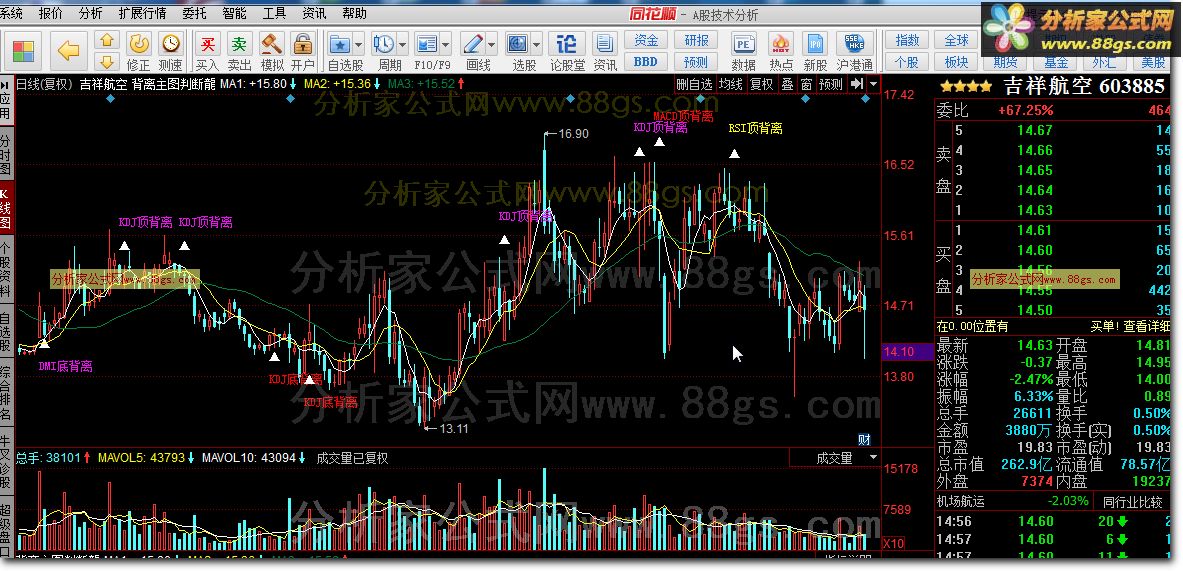The height and width of the screenshot is (571, 1183).
Task: Open the 扩展行情 menu
Action: pyautogui.click(x=143, y=13)
